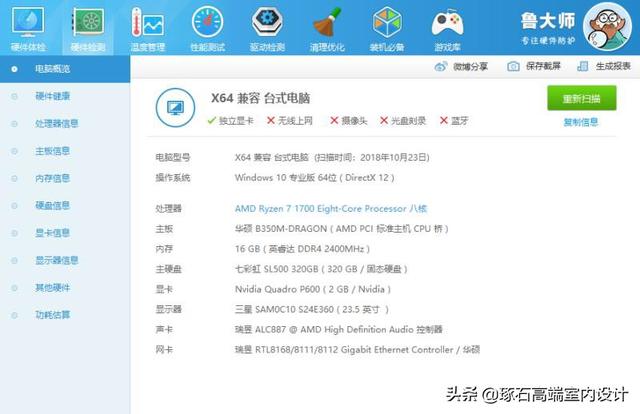Viewport: 640px width, 414px height.
Task: Open the 游戏库 game library icon
Action: click(x=447, y=27)
